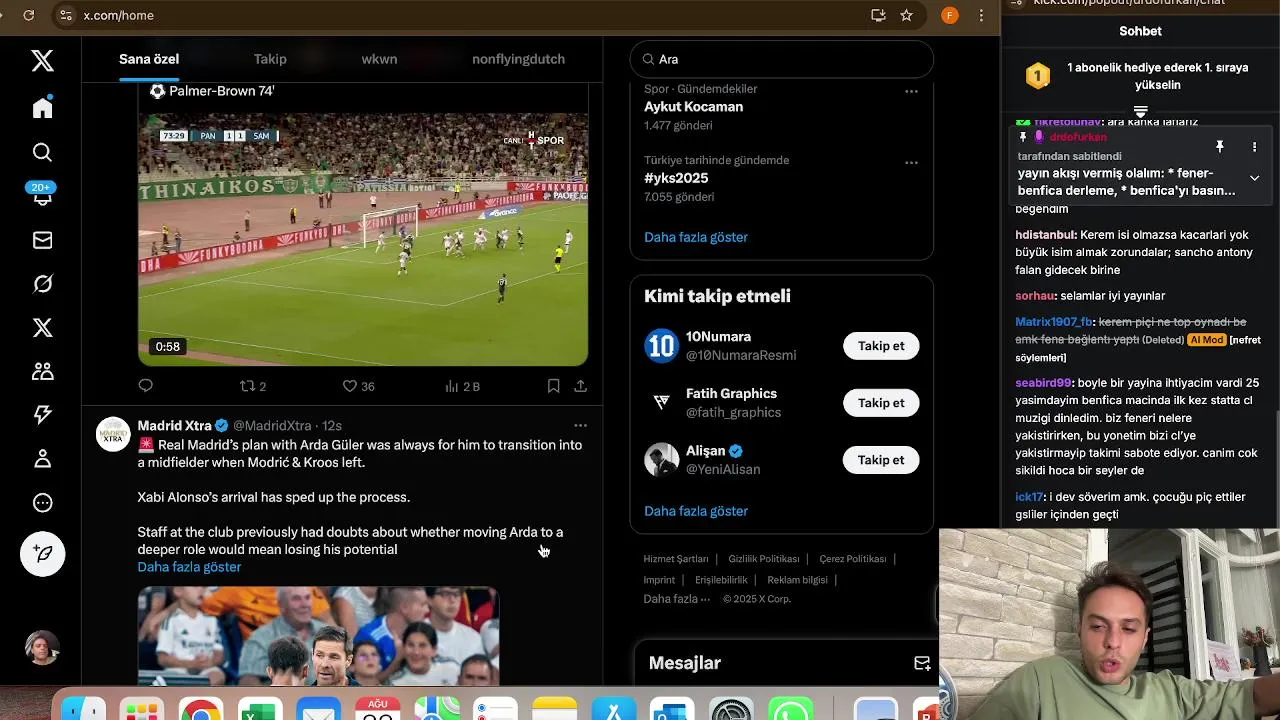Screen dimensions: 1280x720
Task: Open Chrome install app icon in address bar
Action: 878,15
